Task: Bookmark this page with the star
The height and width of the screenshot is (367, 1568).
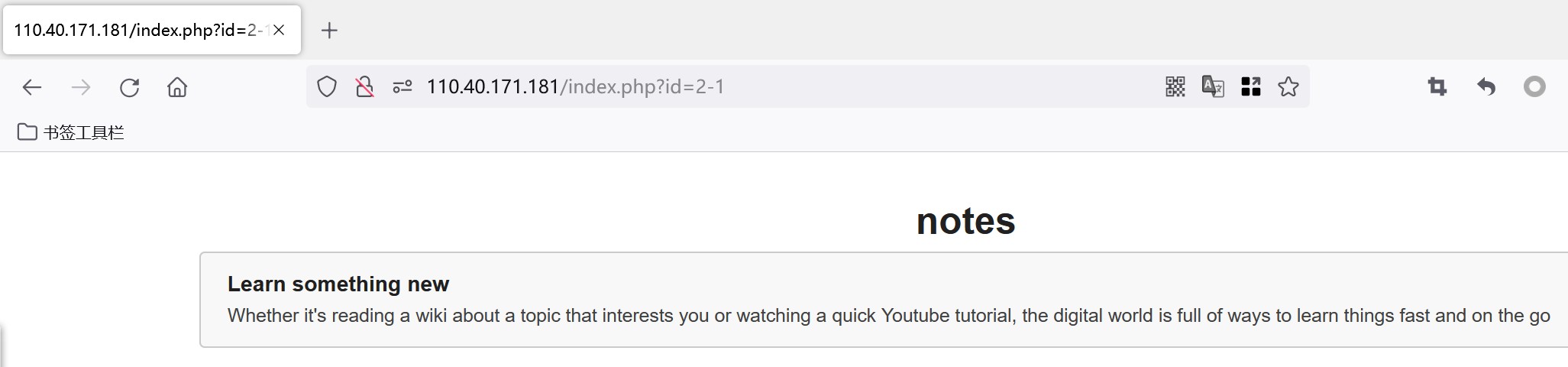Action: [x=1288, y=87]
